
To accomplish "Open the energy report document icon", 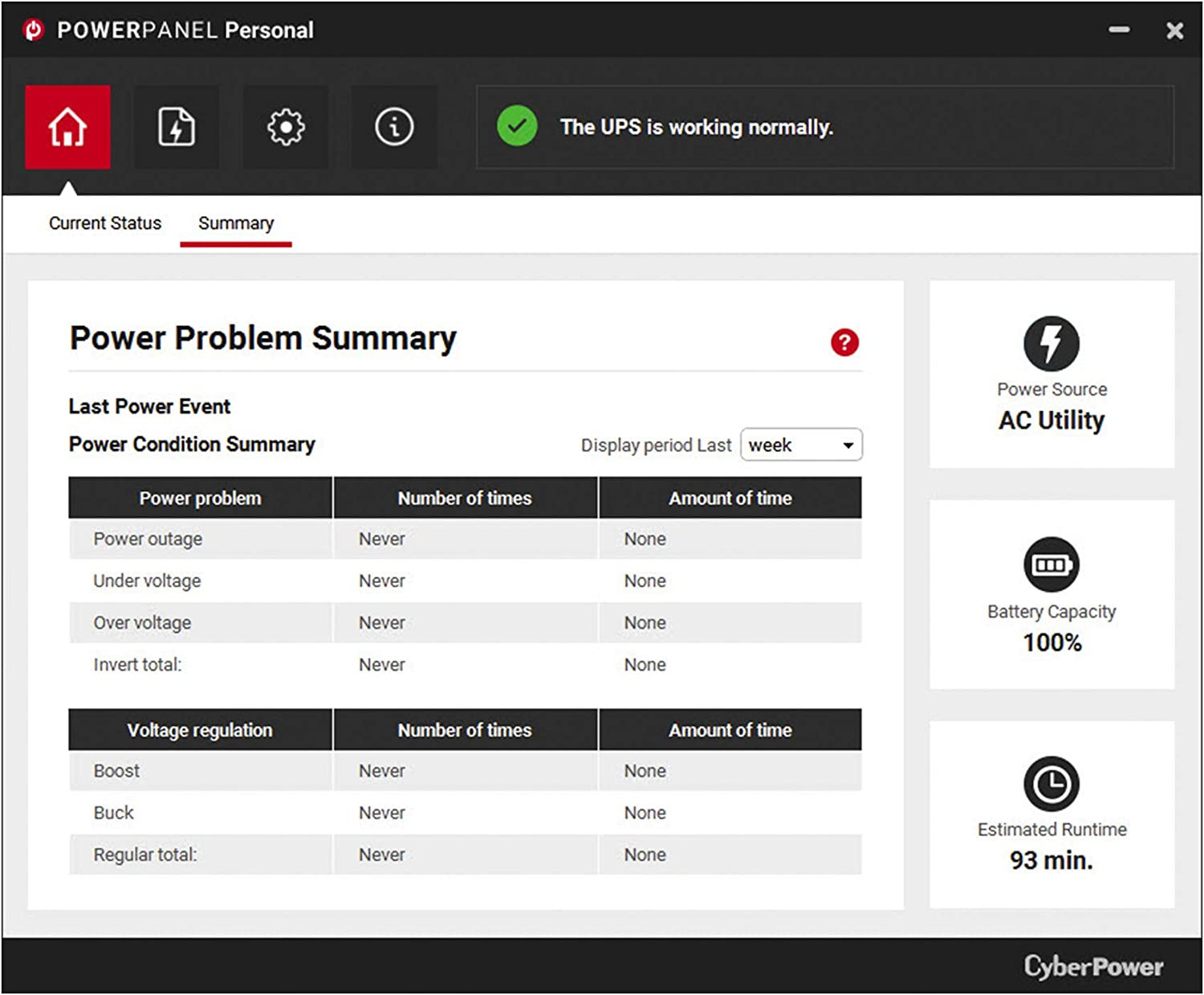I will pos(177,127).
